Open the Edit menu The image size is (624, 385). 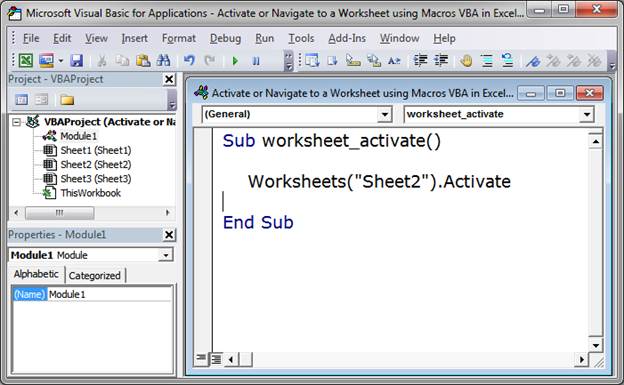click(x=62, y=38)
